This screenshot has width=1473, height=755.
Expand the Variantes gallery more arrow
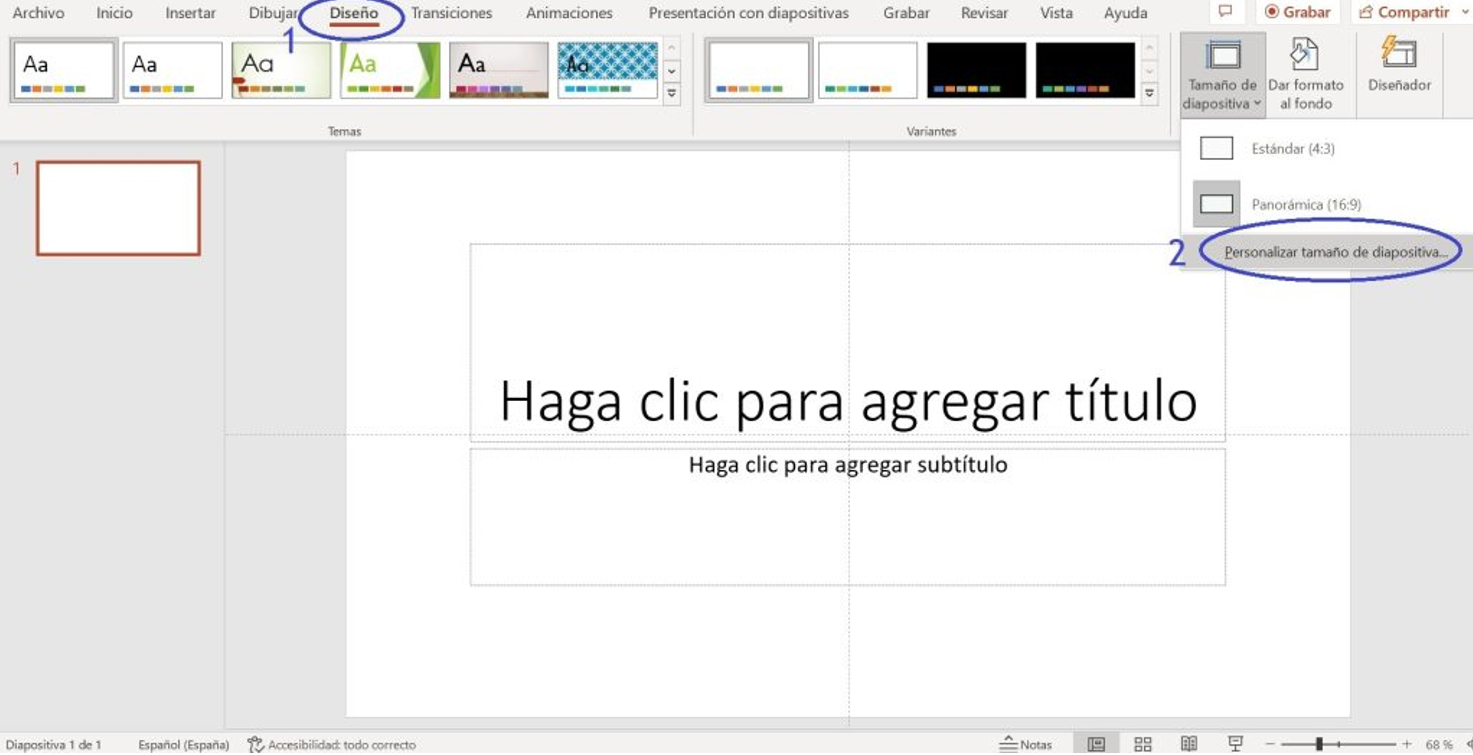(1149, 94)
